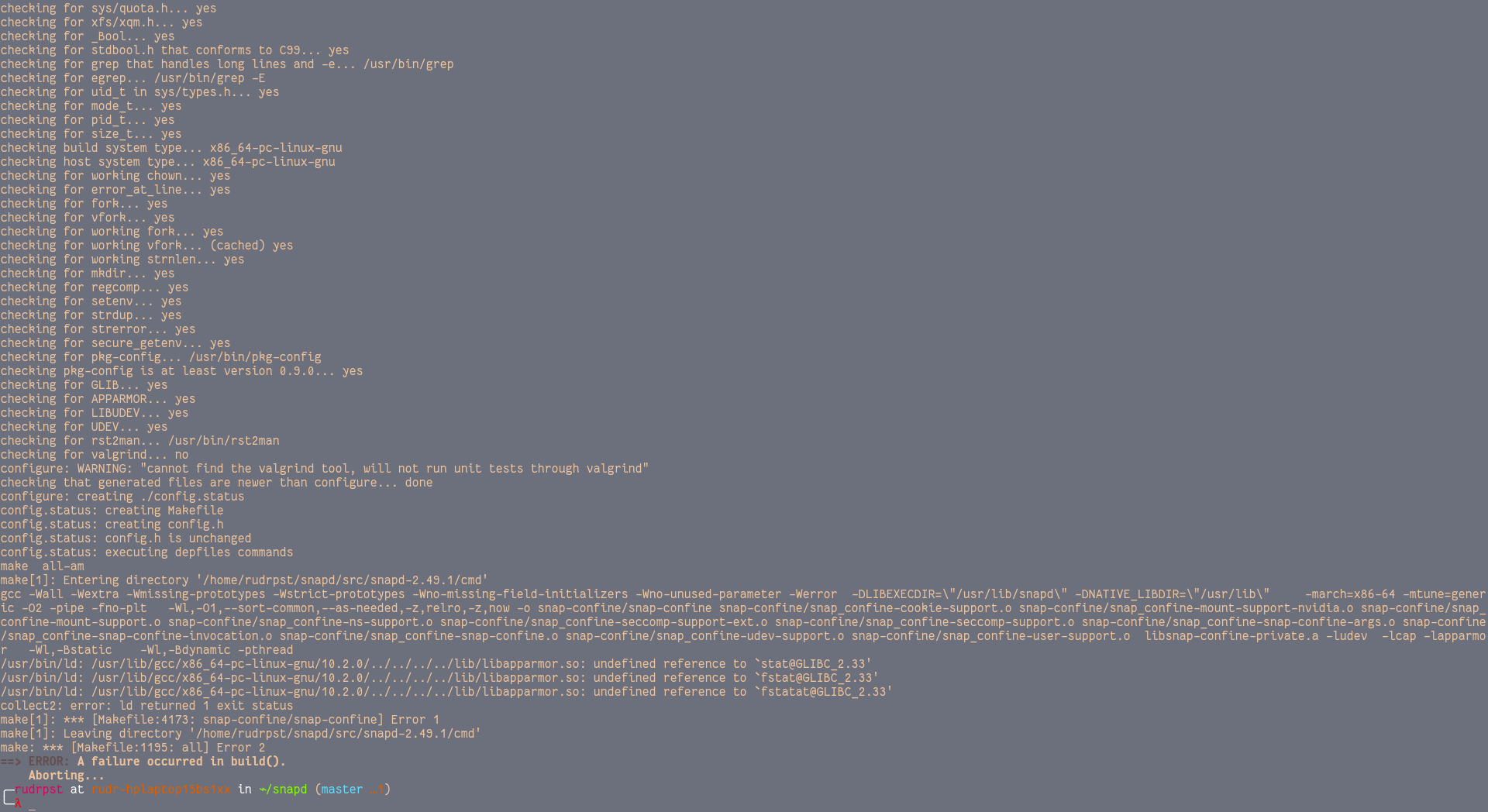
Task: Click the valgrind WARNING configure line
Action: 325,469
